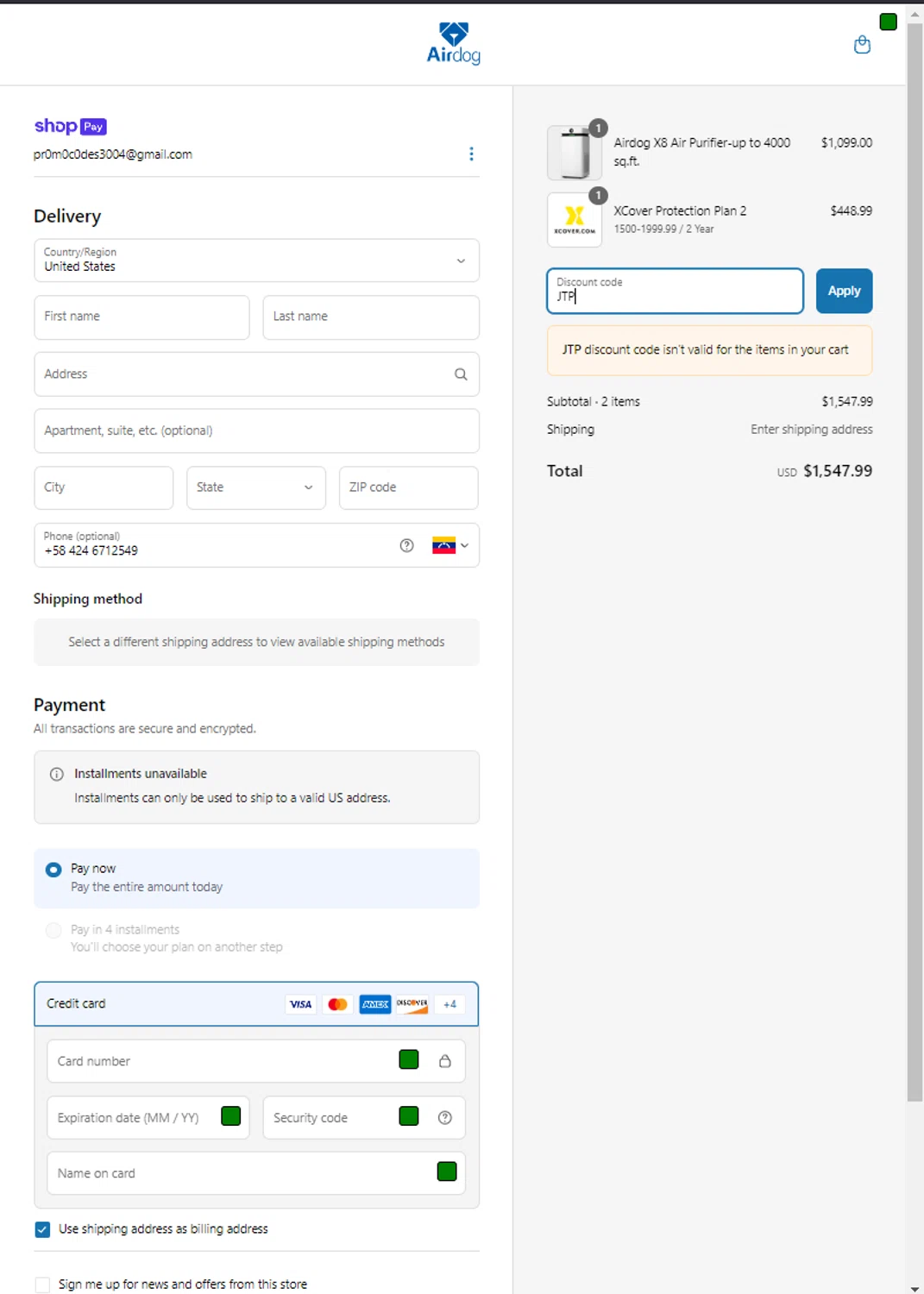Uncheck Use shipping address as billing address
This screenshot has height=1294, width=924.
point(42,1229)
